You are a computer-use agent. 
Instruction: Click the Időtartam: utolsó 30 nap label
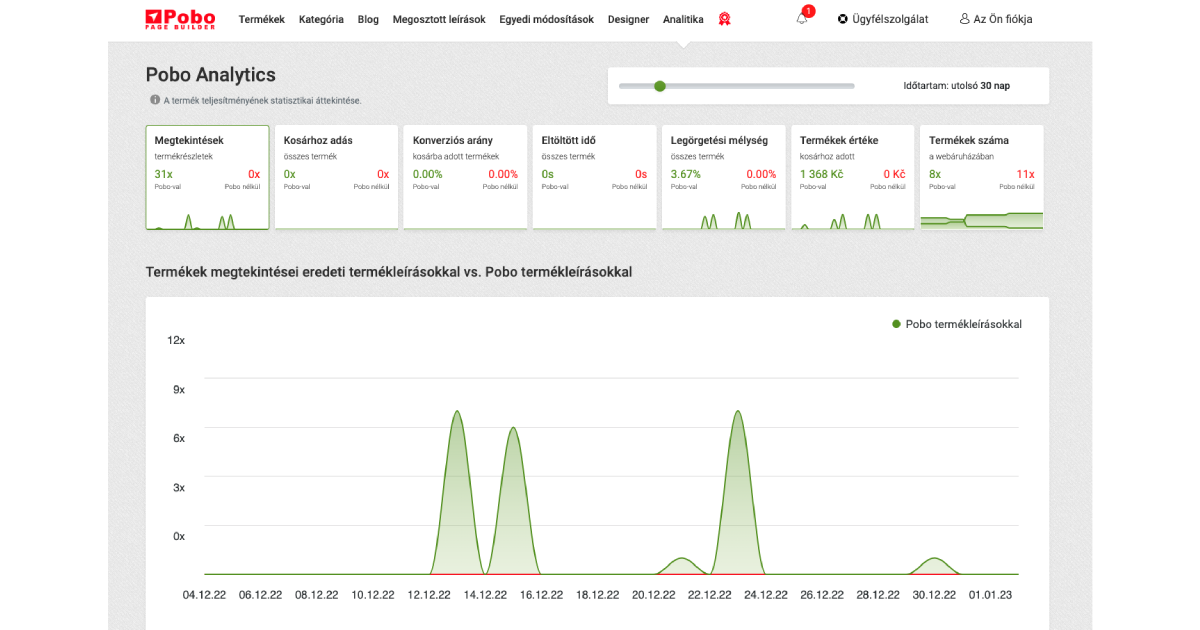click(956, 86)
